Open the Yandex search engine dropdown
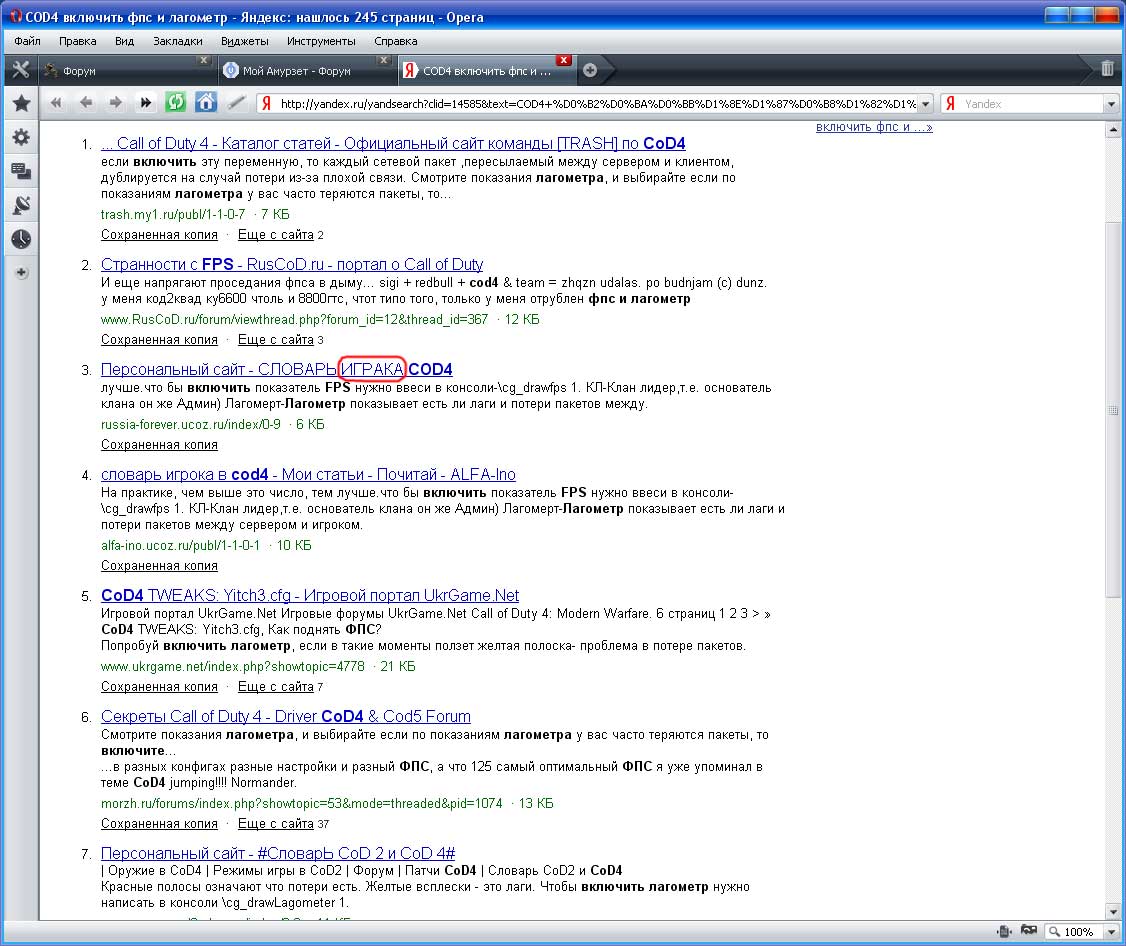The height and width of the screenshot is (946, 1126). click(1110, 103)
